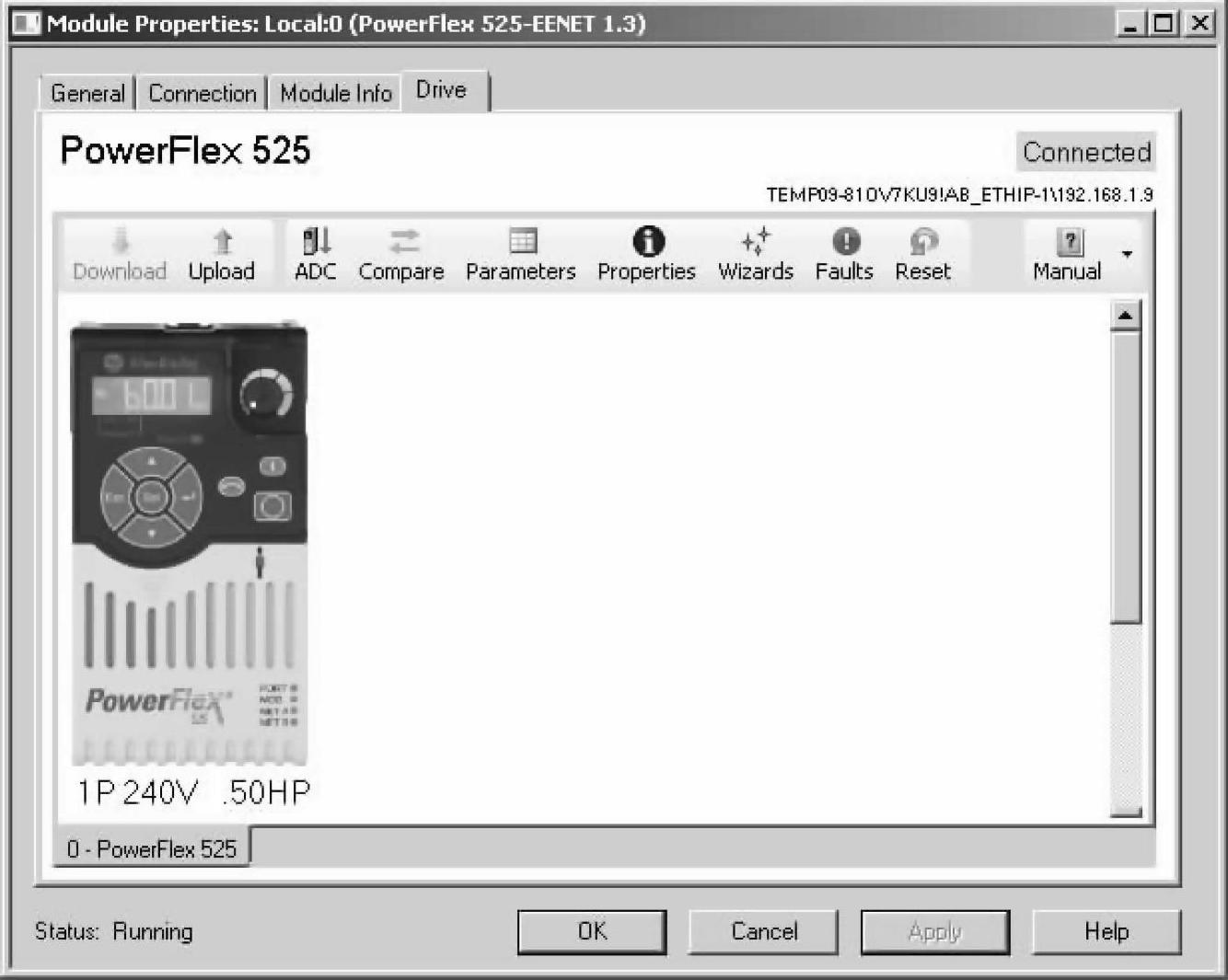
Task: Click the Connected status indicator
Action: (x=1086, y=152)
